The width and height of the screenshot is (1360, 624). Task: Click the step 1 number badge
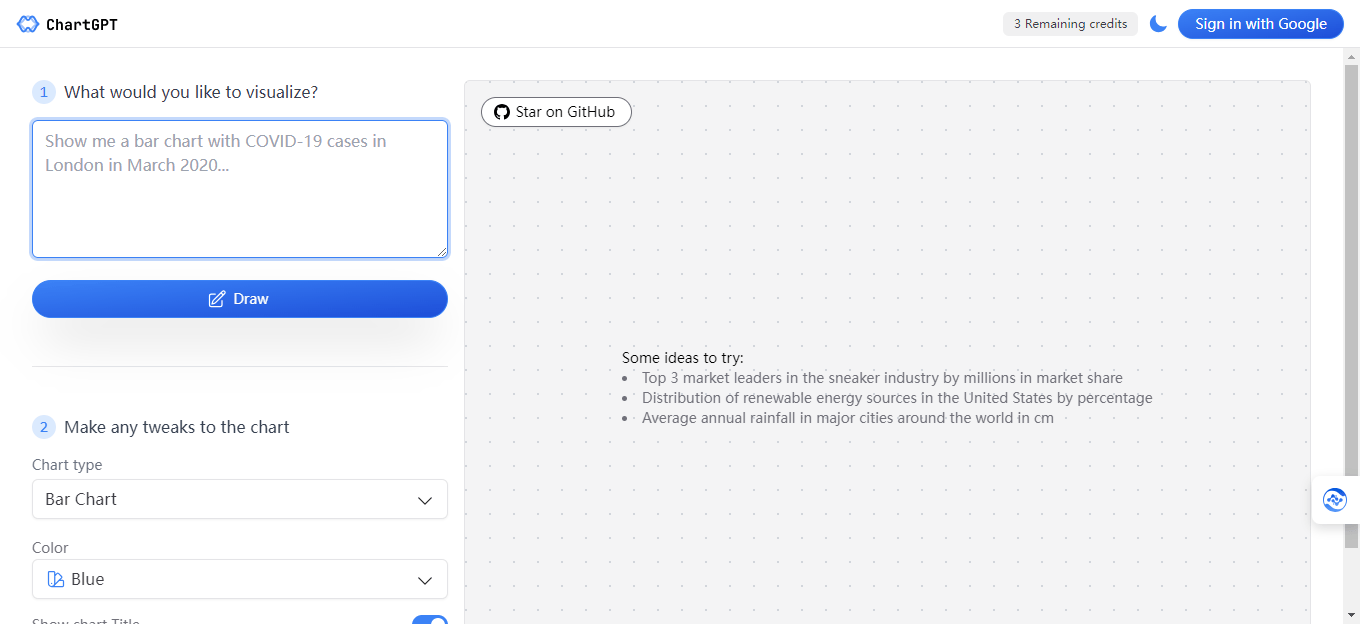pos(44,92)
